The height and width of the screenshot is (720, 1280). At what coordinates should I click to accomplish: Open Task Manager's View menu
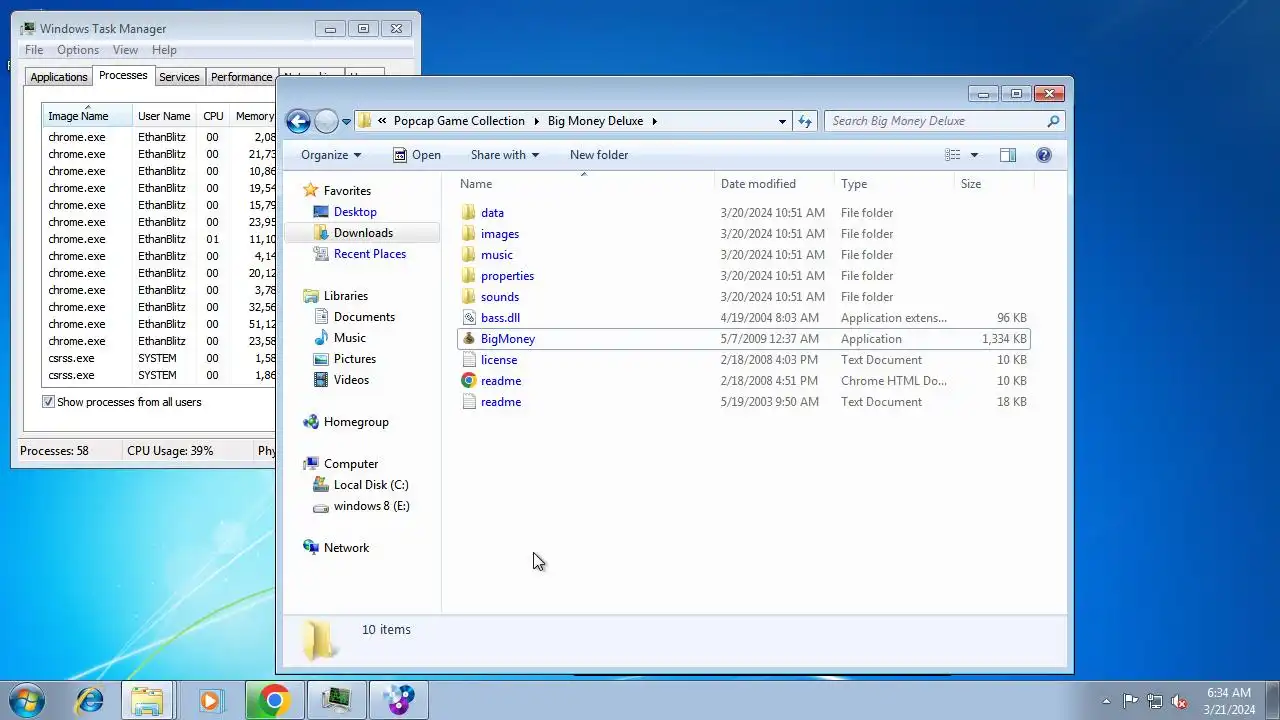125,50
